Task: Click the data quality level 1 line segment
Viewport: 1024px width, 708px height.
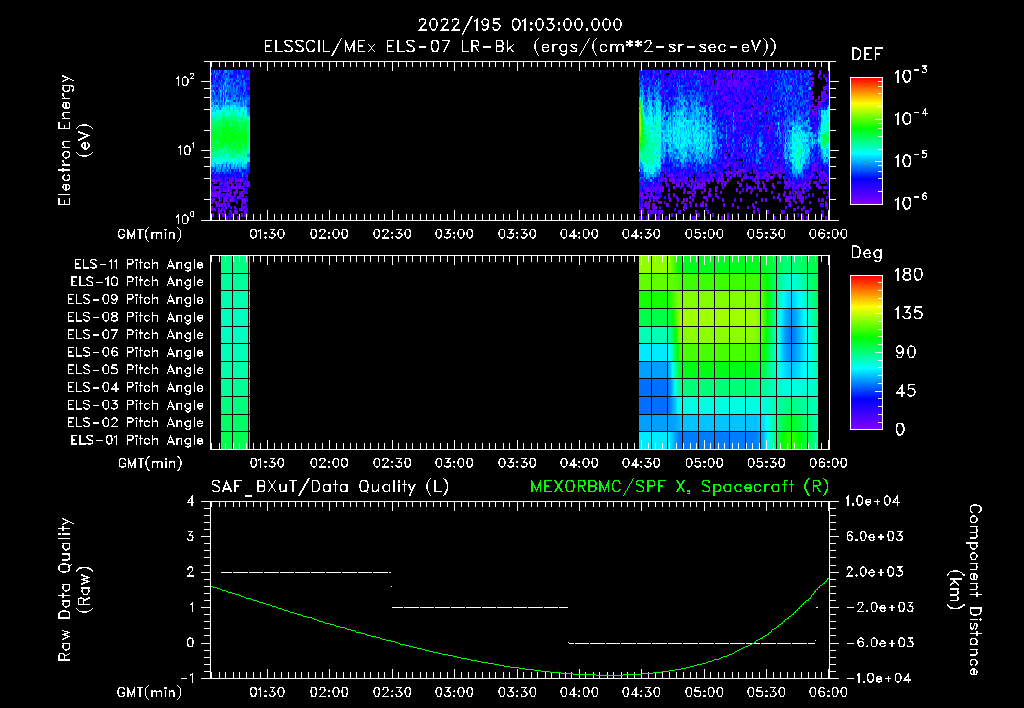Action: point(480,607)
